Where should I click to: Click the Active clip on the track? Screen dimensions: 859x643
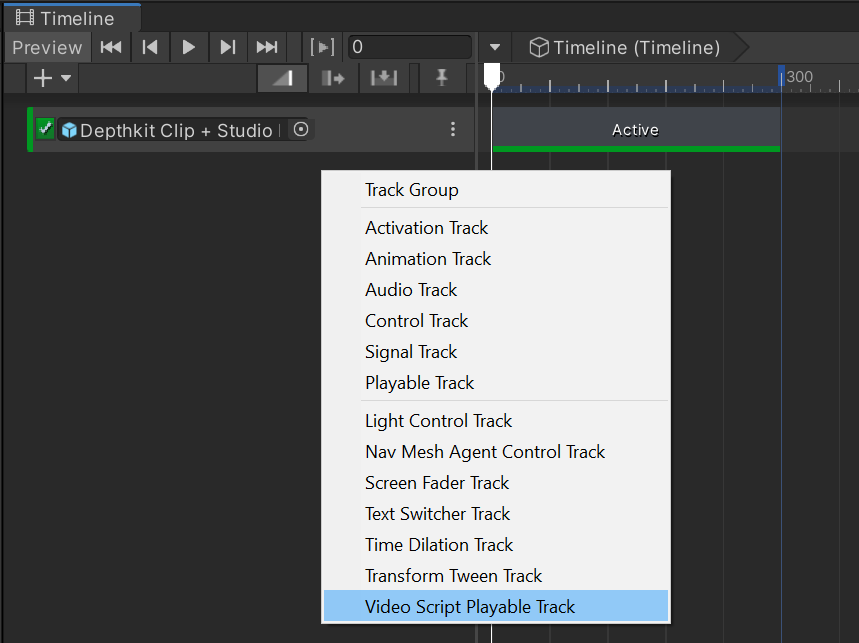point(635,130)
